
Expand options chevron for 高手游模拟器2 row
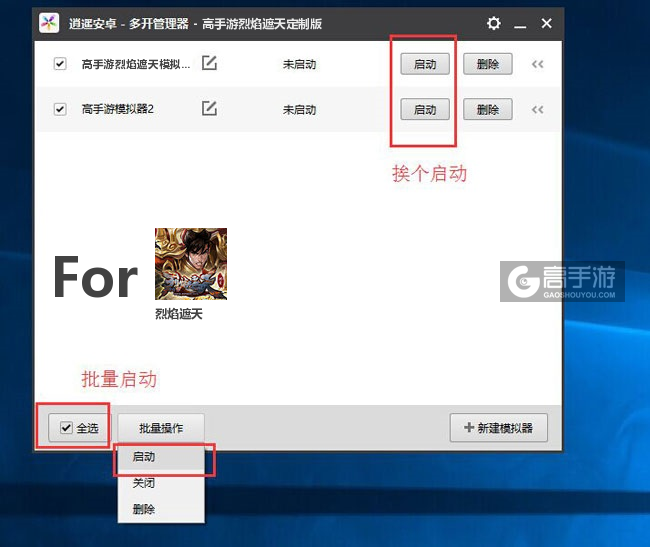coord(538,110)
